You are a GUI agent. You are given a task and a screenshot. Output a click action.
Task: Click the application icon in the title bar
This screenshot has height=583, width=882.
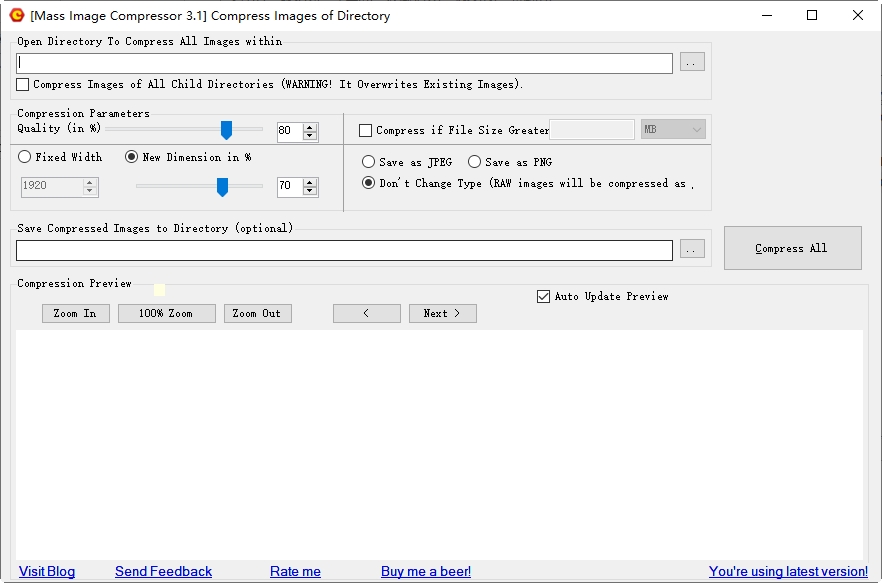pos(17,15)
